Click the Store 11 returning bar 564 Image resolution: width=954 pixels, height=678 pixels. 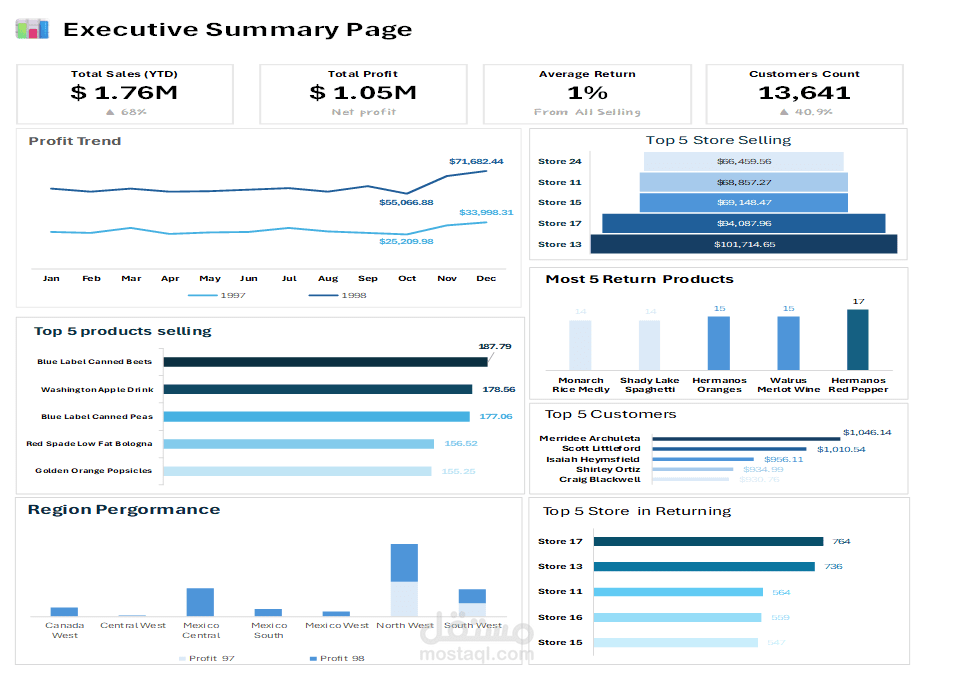point(678,592)
